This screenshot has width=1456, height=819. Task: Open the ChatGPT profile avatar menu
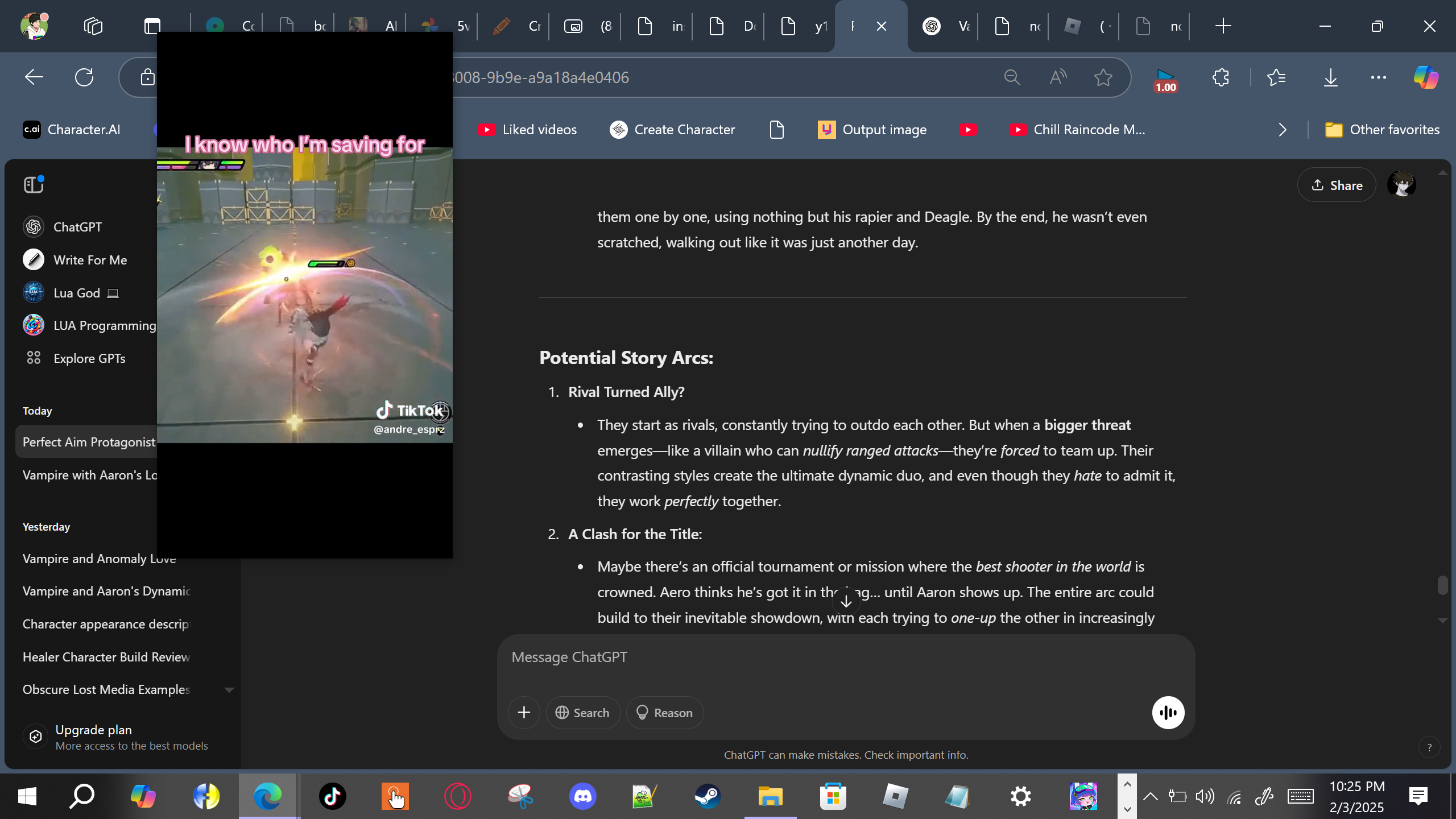point(1401,185)
